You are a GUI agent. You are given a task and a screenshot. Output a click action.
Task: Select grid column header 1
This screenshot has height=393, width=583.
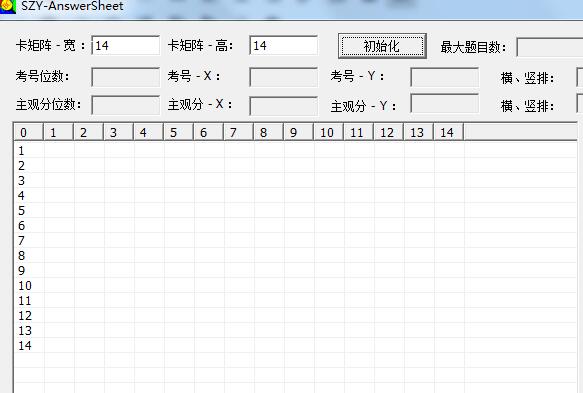click(59, 132)
